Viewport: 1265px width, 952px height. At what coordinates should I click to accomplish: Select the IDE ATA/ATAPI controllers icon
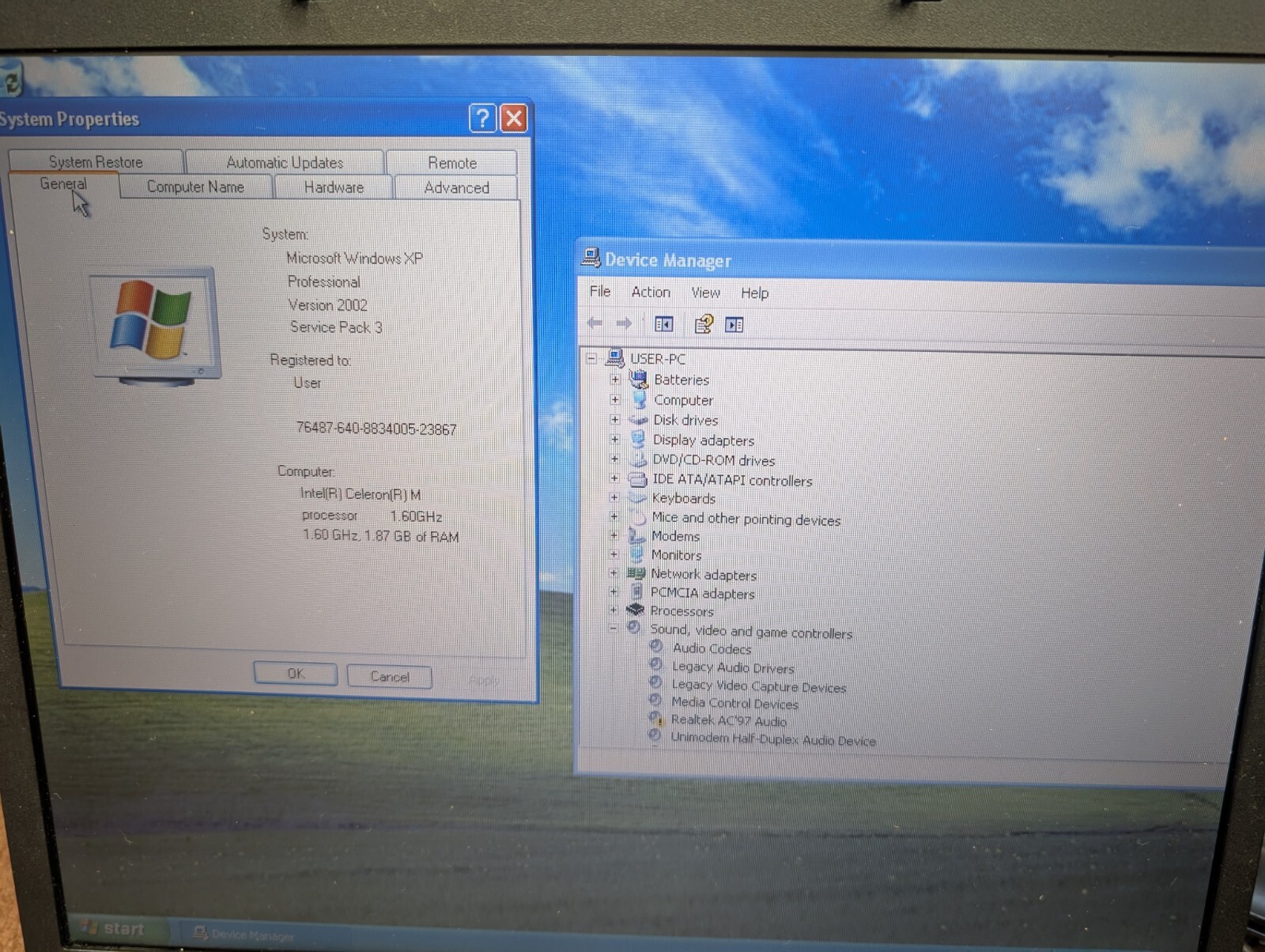pyautogui.click(x=637, y=479)
